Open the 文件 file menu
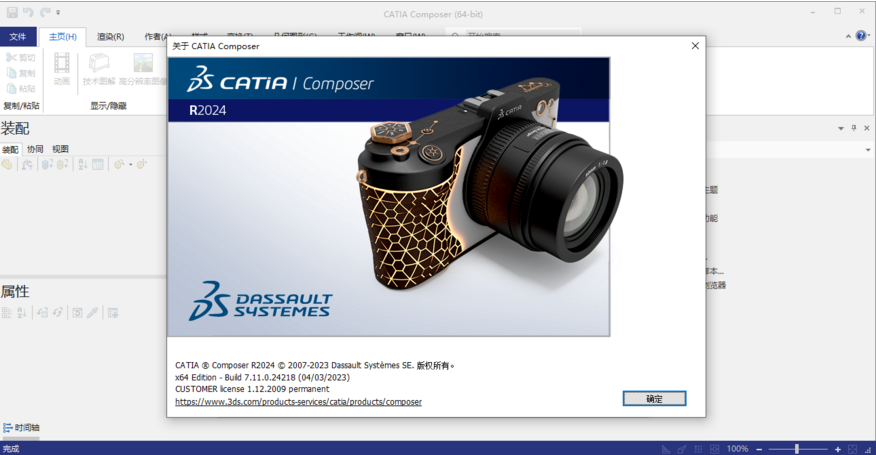Viewport: 876px width, 455px height. (18, 37)
